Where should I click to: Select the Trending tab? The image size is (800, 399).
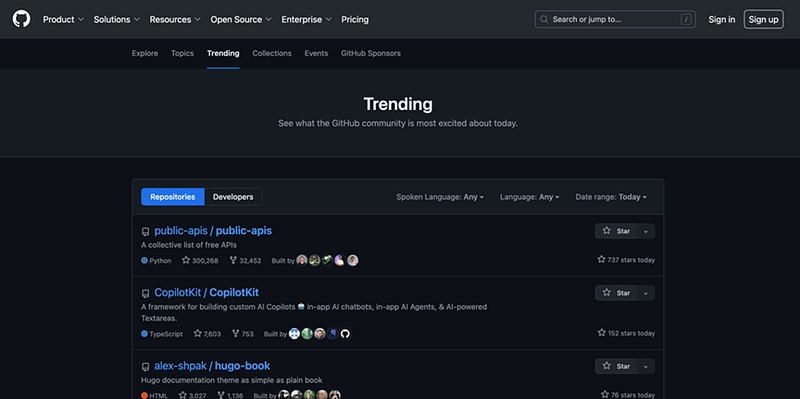pyautogui.click(x=223, y=53)
